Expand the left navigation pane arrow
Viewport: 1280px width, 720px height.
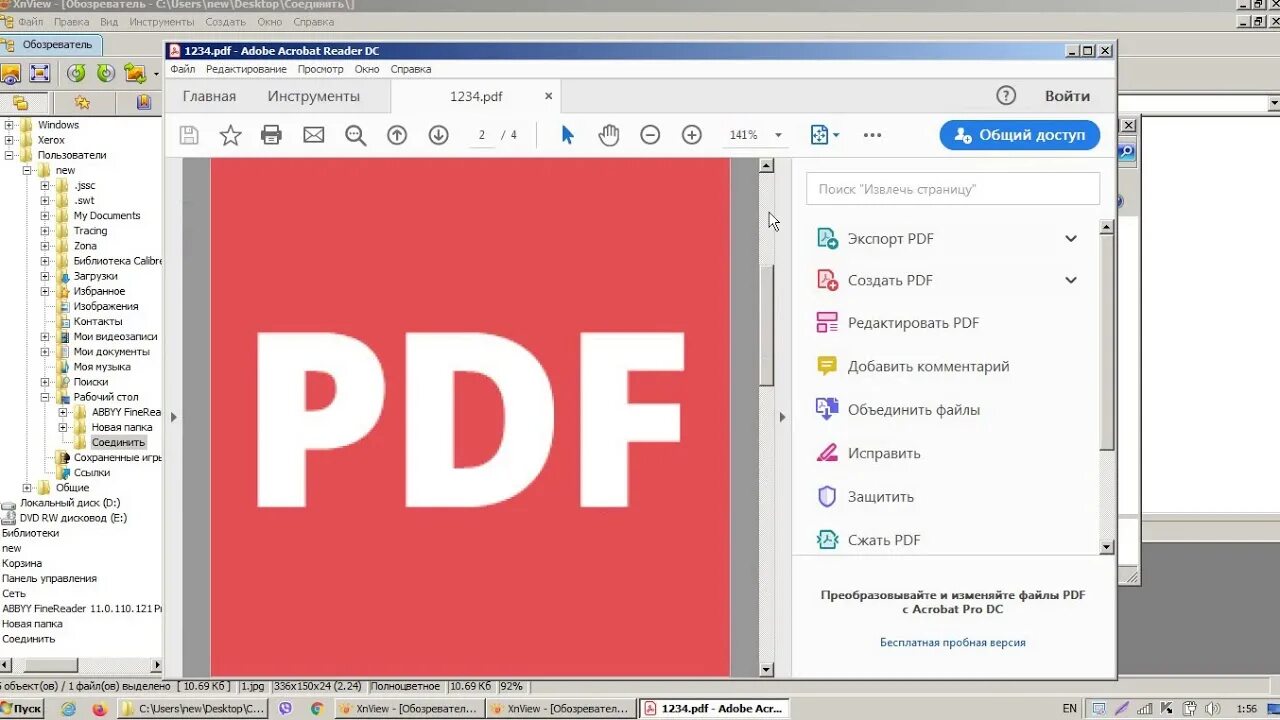point(173,417)
